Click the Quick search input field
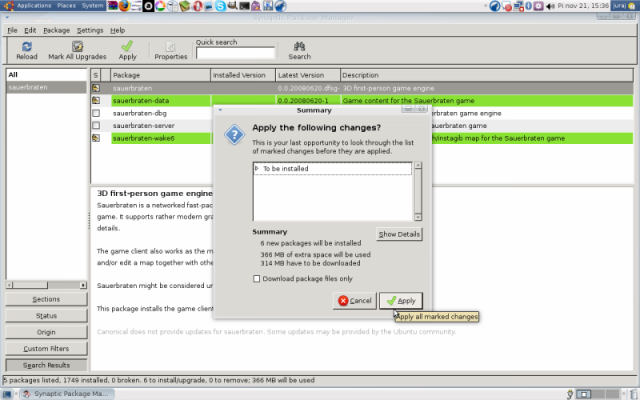The image size is (640, 400). tap(236, 53)
